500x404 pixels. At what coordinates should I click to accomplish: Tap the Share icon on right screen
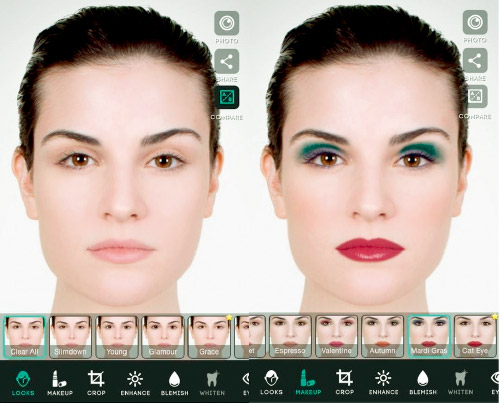[x=475, y=61]
